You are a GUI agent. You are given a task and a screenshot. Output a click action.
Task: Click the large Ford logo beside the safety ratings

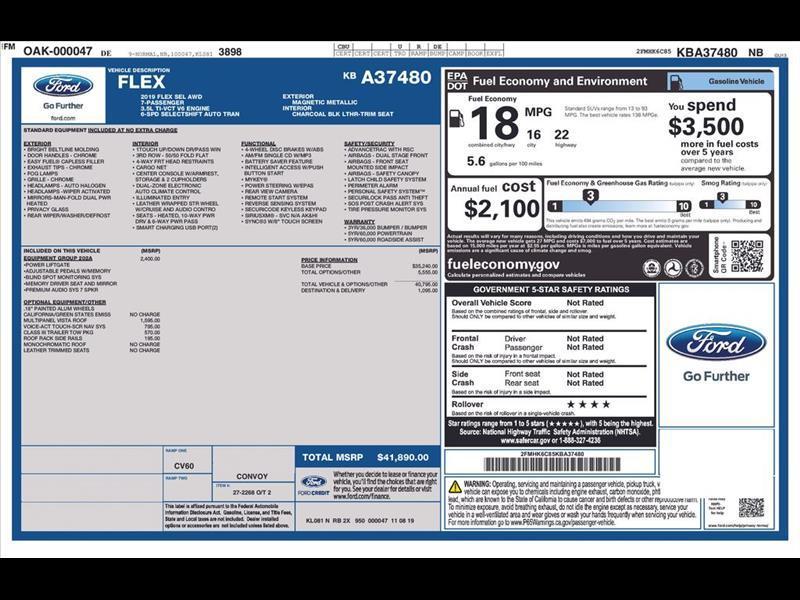click(x=716, y=342)
